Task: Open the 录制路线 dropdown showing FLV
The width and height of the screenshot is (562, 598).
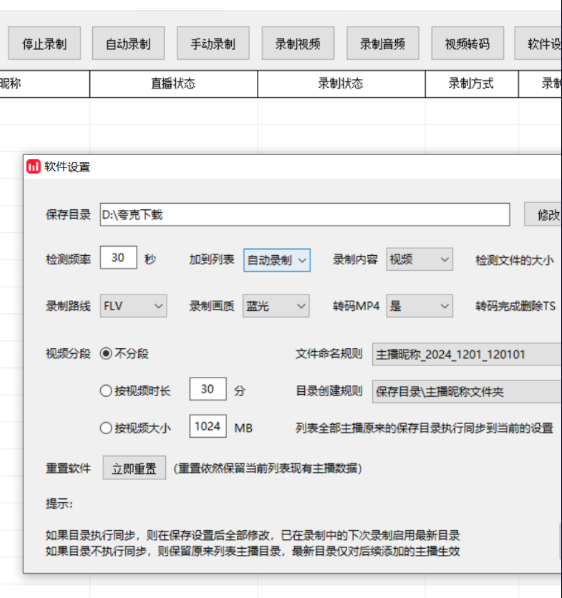Action: tap(133, 306)
